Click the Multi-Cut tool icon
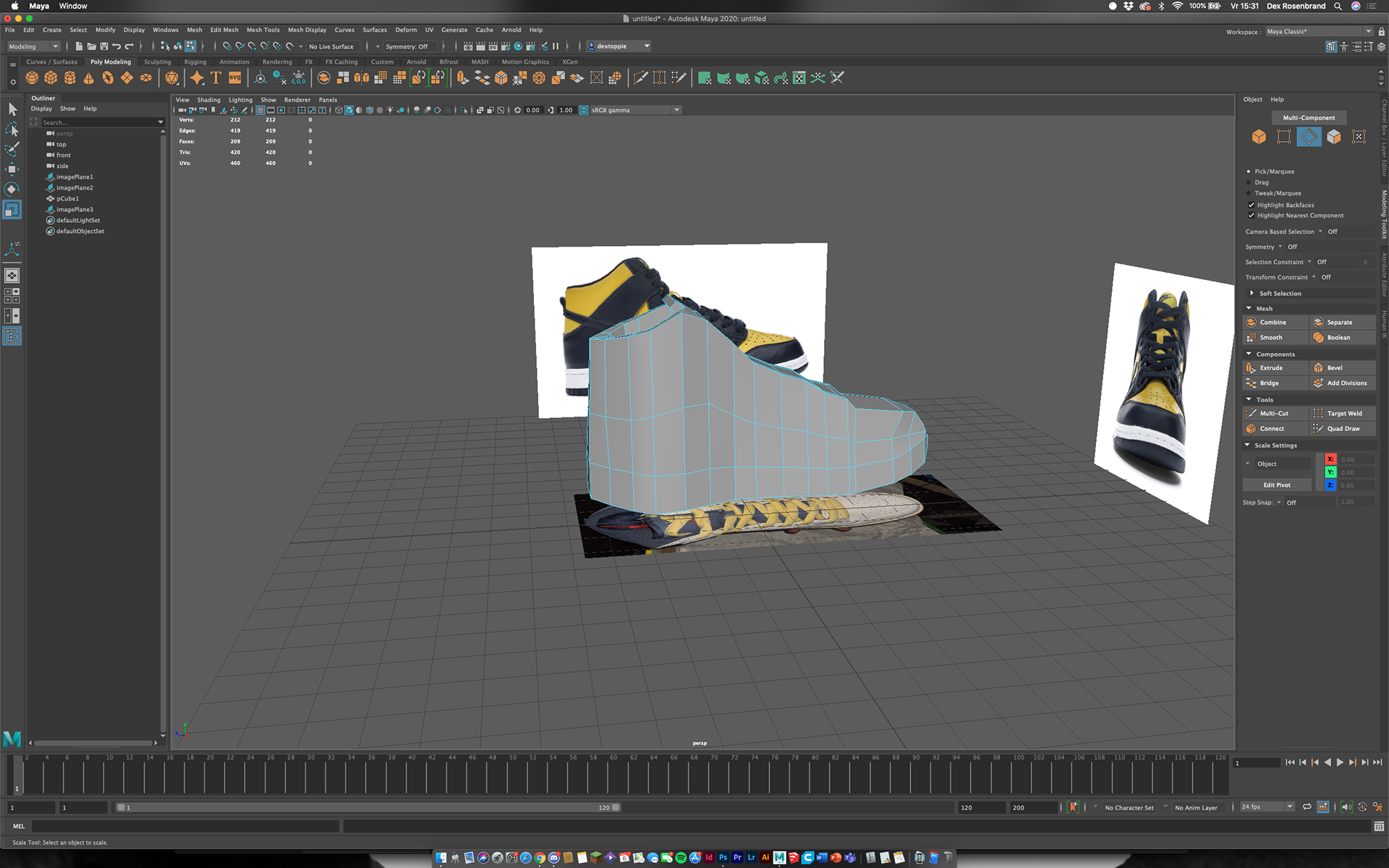The height and width of the screenshot is (868, 1389). point(1251,414)
